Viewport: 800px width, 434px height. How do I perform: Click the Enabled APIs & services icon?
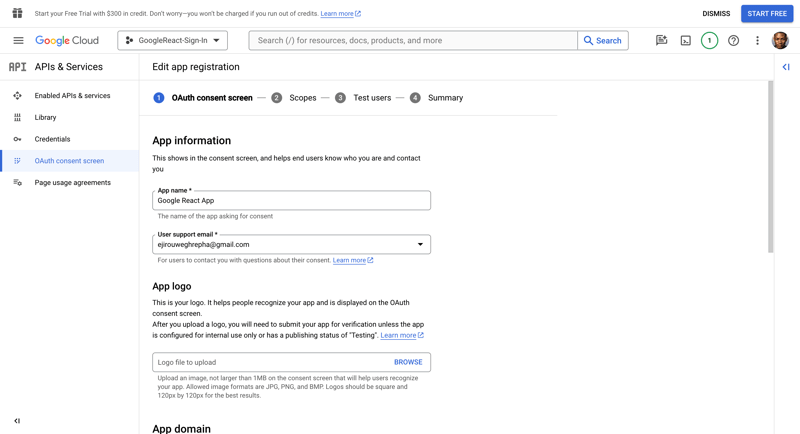coord(17,95)
